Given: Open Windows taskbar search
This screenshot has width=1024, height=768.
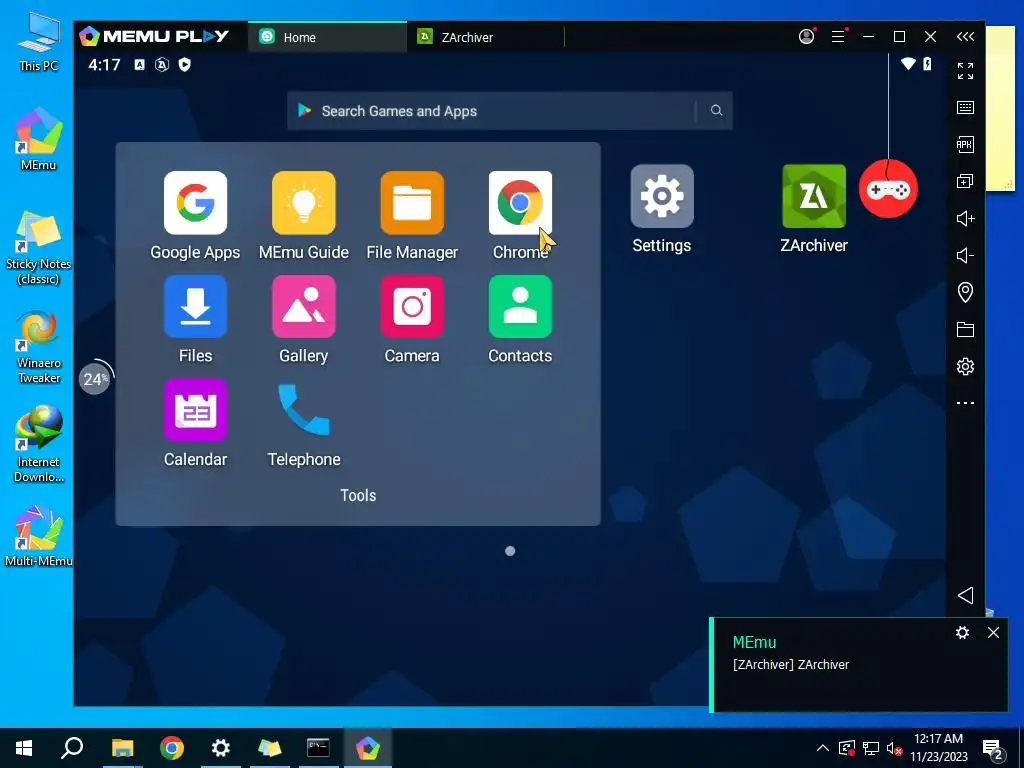Looking at the screenshot, I should (x=72, y=748).
